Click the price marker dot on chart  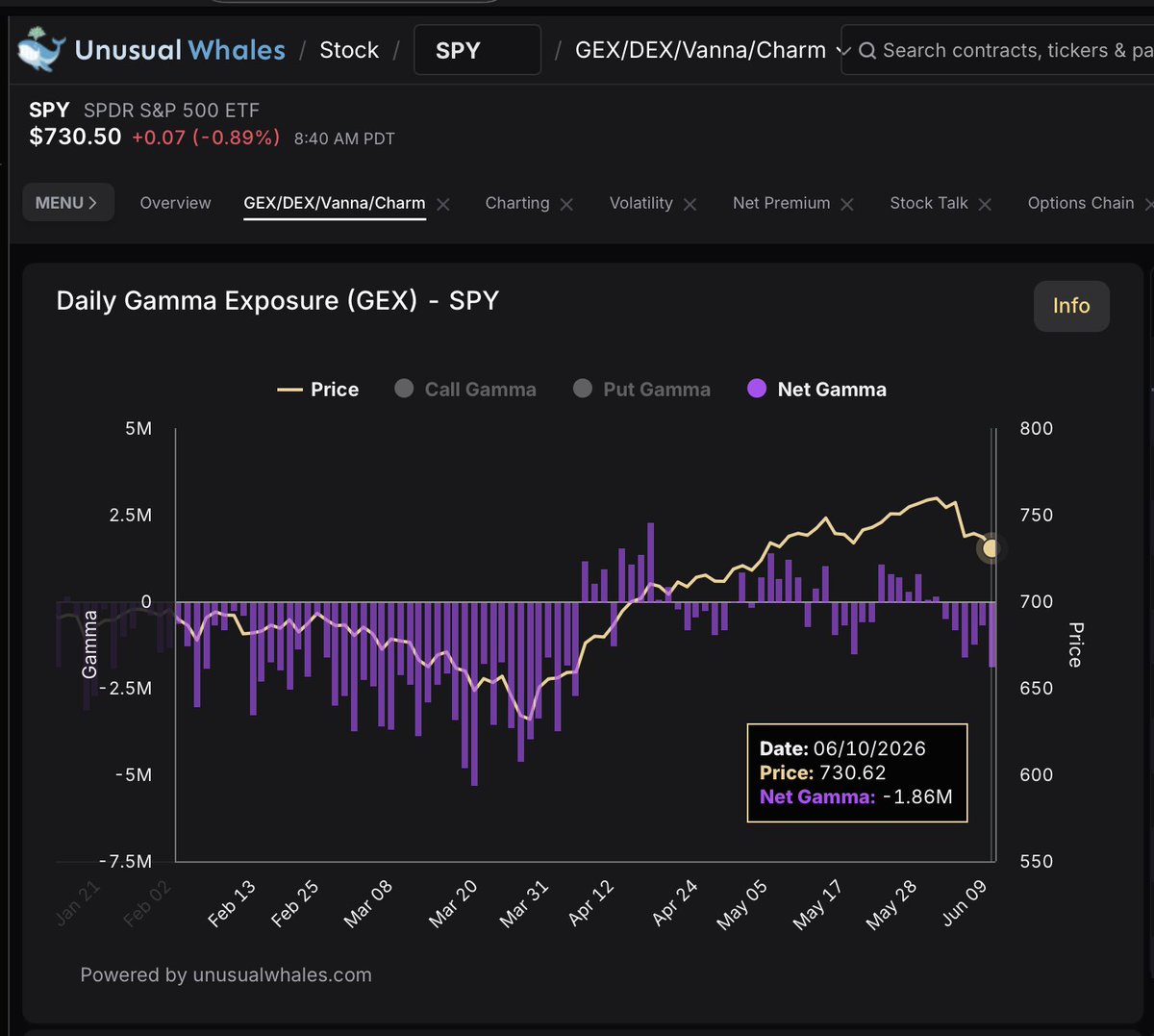pyautogui.click(x=991, y=548)
